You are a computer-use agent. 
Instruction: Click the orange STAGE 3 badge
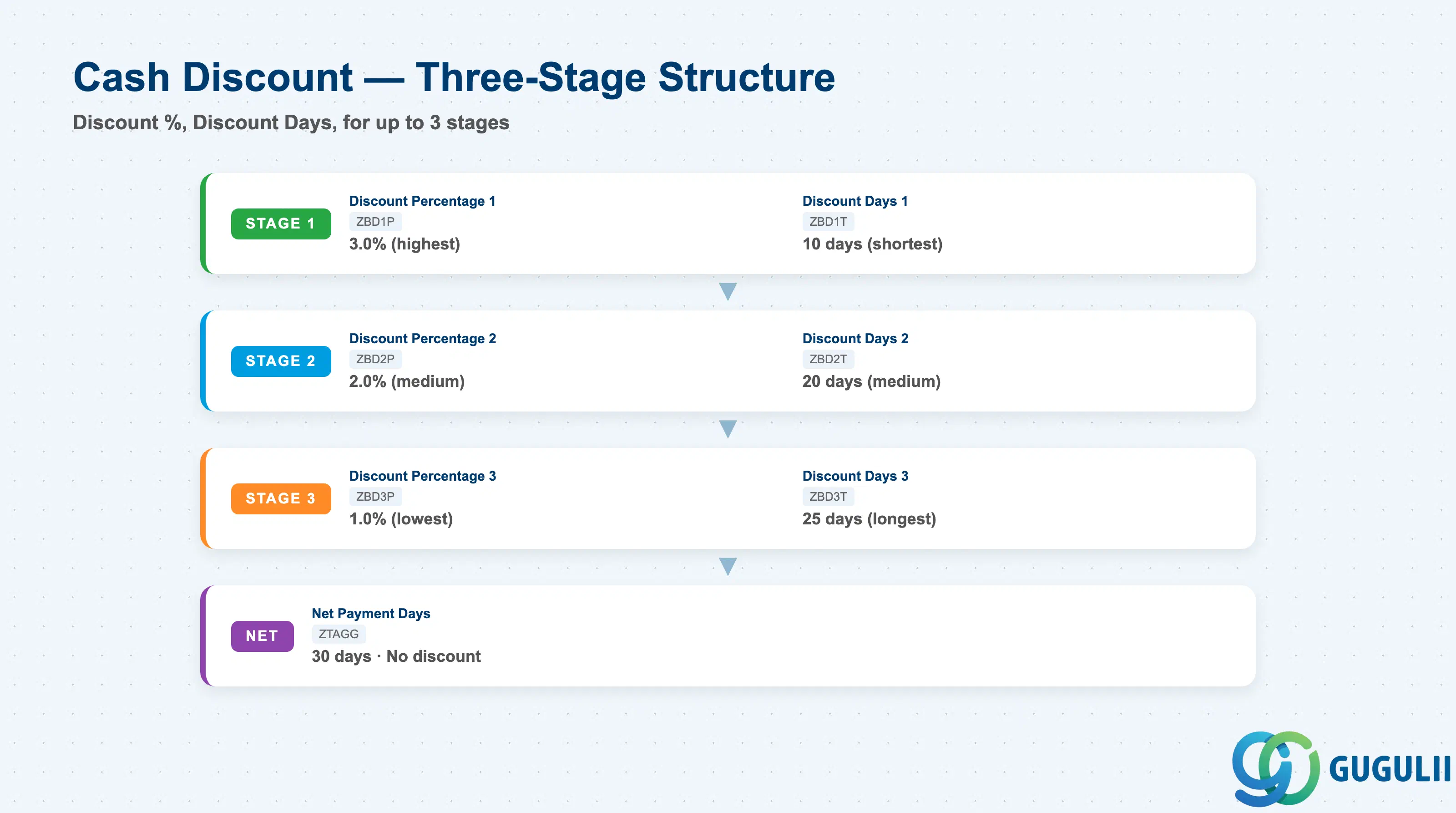281,498
